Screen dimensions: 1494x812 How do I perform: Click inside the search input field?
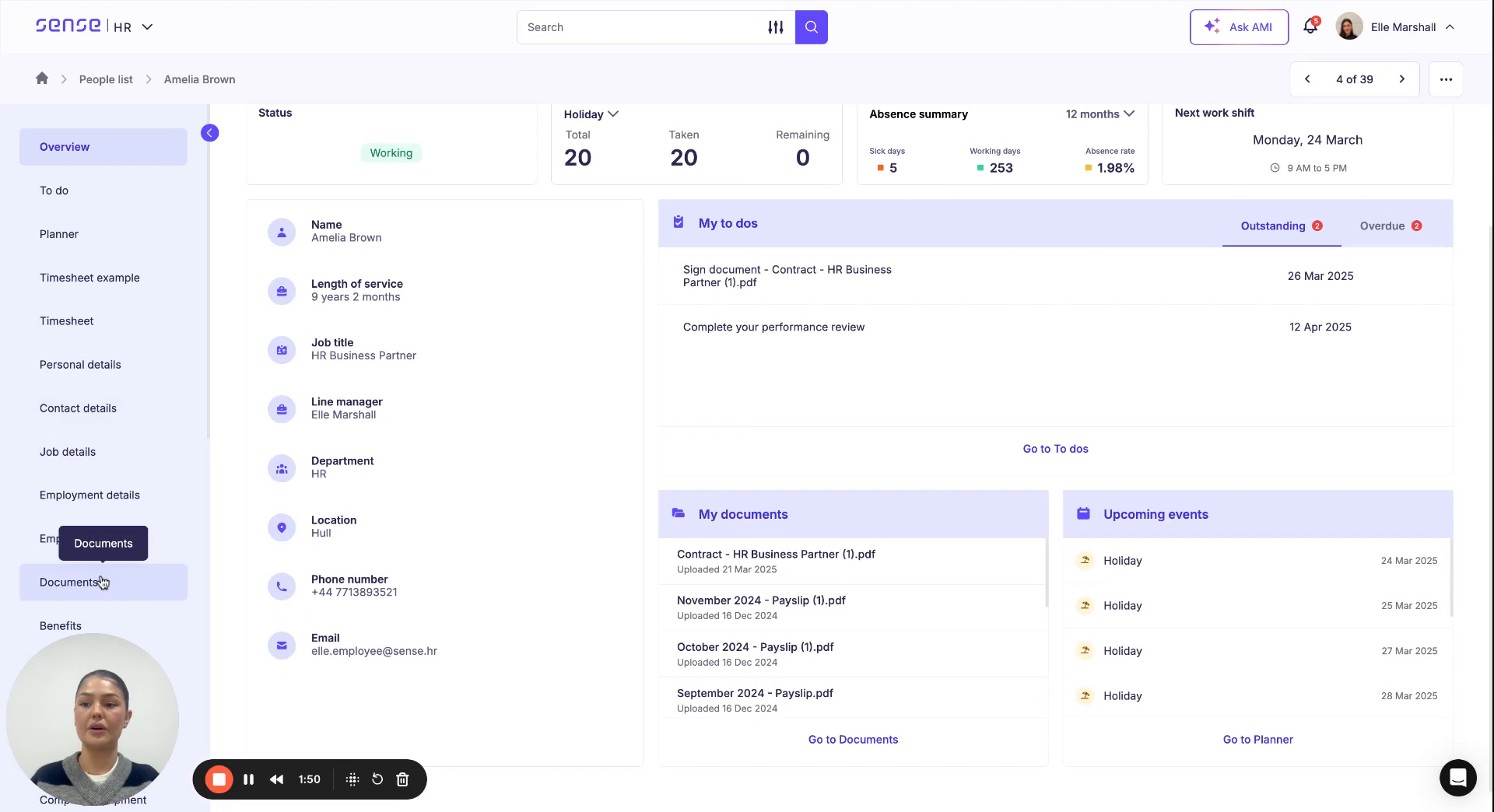pos(638,26)
